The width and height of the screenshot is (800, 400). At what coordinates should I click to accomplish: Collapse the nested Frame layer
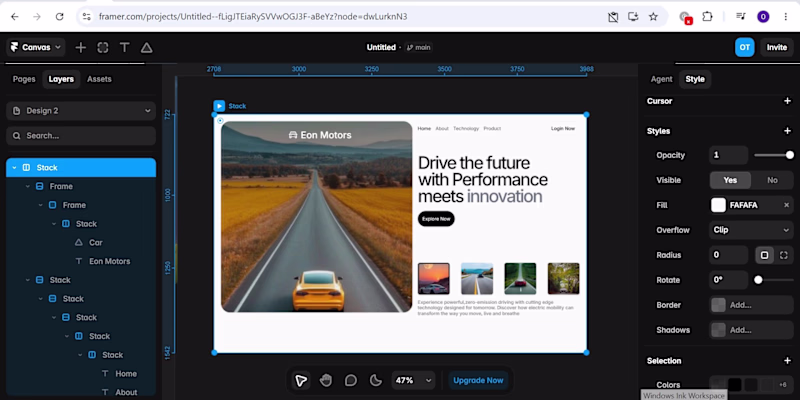coord(41,205)
